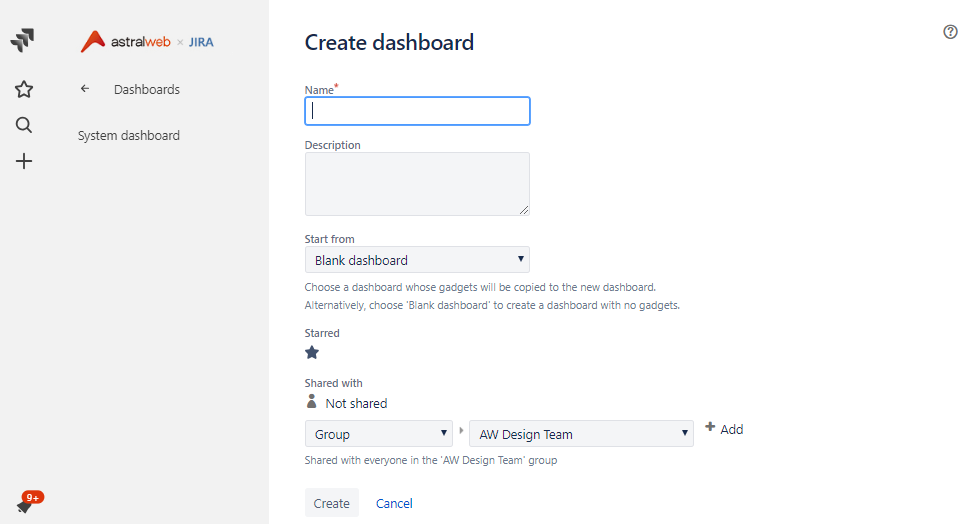Open the Start from Blank dashboard dropdown
Viewport: 974px width, 524px height.
[x=417, y=260]
